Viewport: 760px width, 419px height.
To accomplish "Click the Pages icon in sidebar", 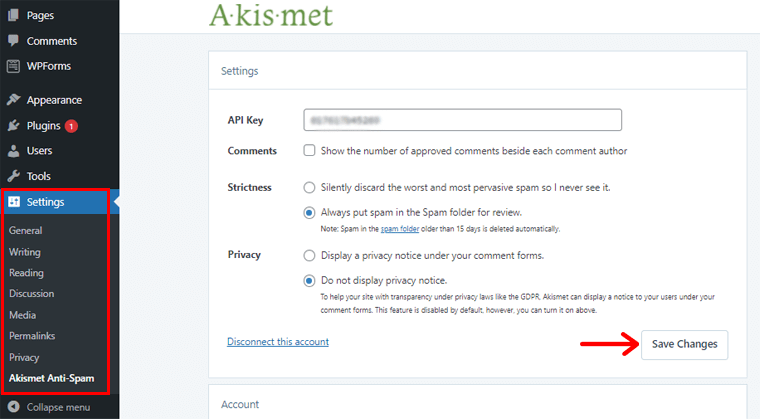I will click(x=13, y=16).
